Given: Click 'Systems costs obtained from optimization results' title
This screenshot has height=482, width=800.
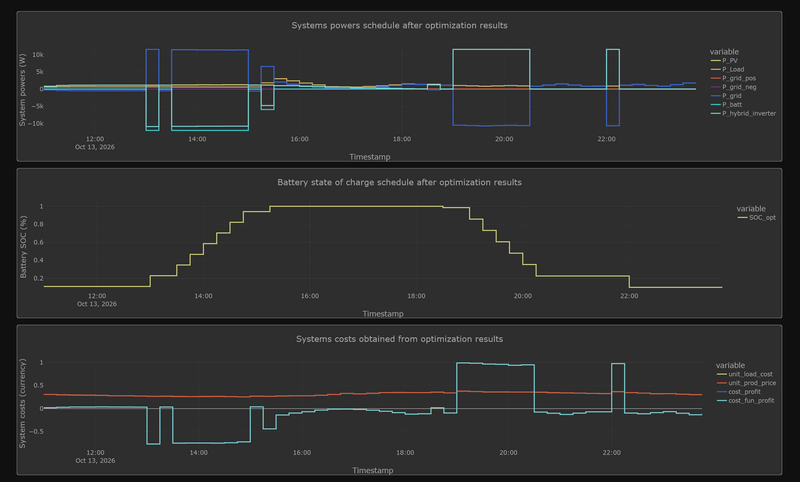Looking at the screenshot, I should coord(399,339).
